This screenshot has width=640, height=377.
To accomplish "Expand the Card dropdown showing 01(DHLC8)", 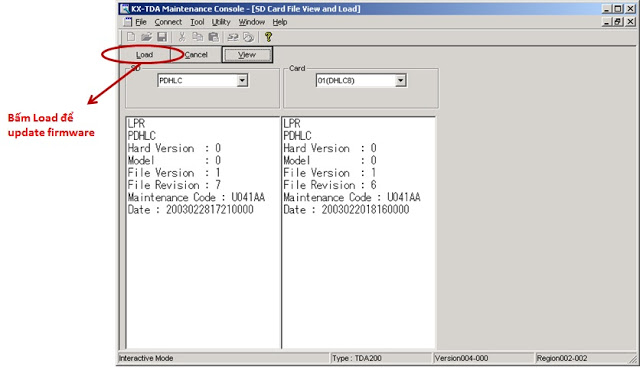I will (400, 80).
